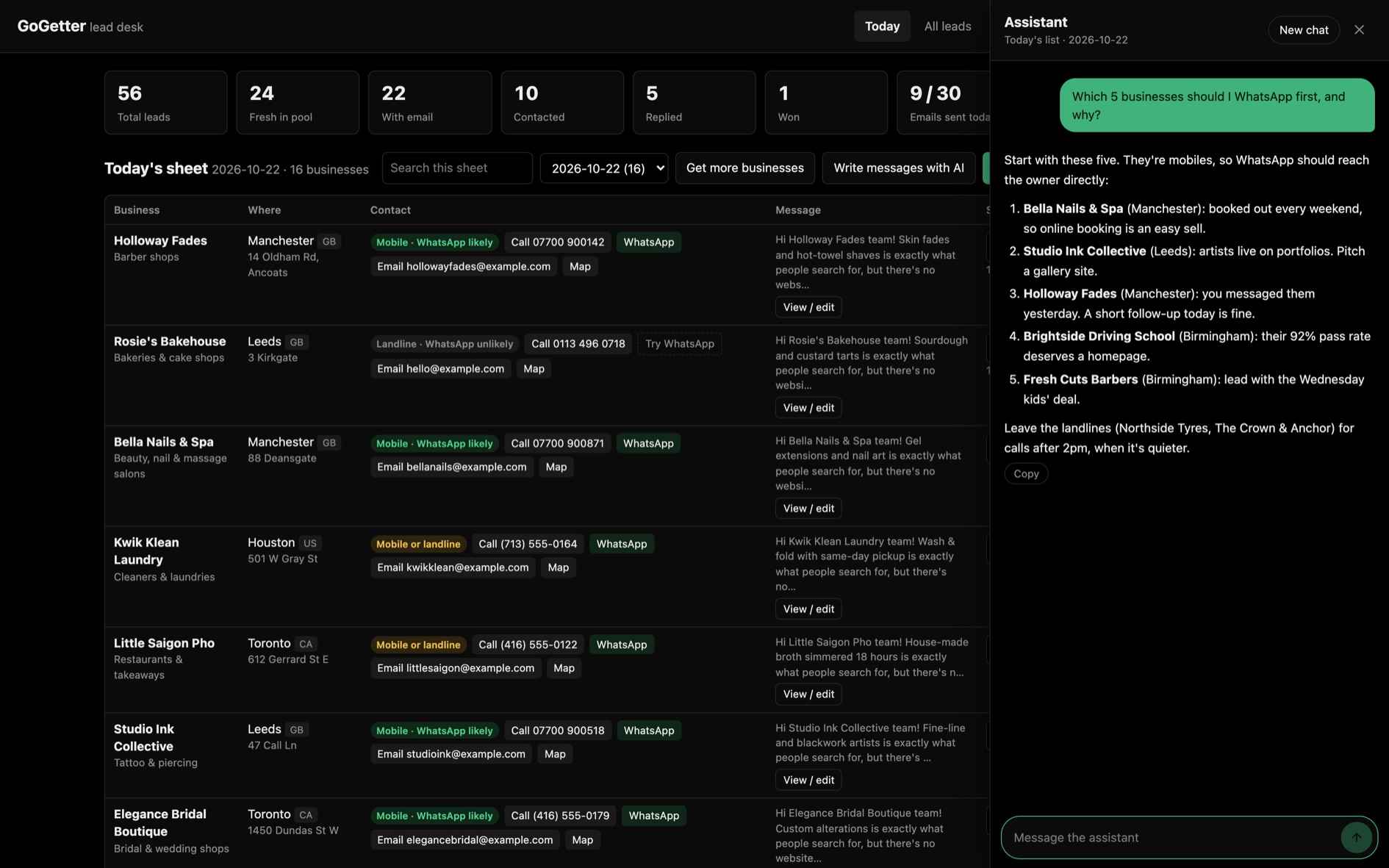This screenshot has width=1389, height=868.
Task: Open Map for Holloway Fades
Action: pyautogui.click(x=580, y=267)
